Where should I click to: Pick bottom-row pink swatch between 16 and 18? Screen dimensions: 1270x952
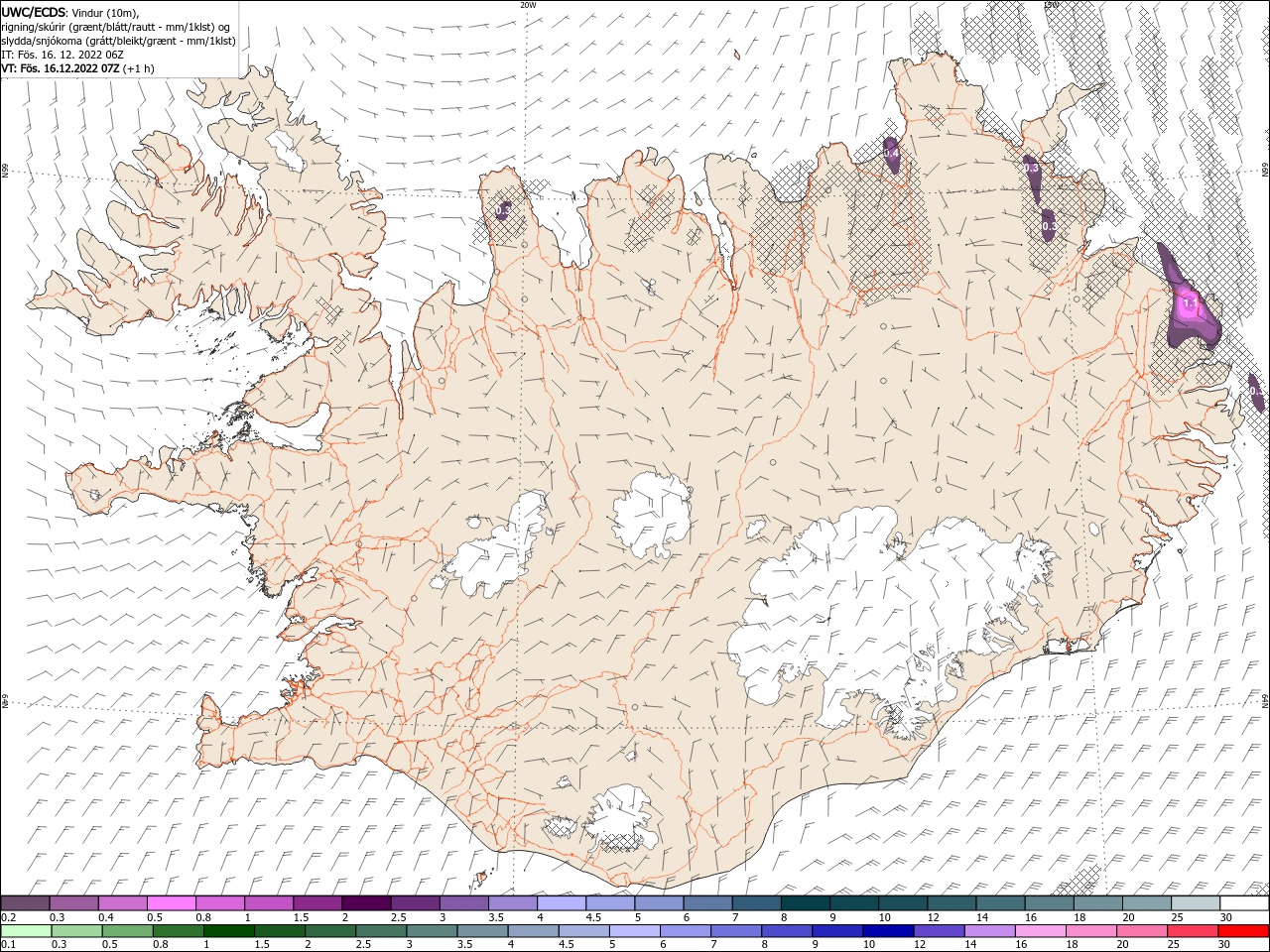pos(1039,931)
